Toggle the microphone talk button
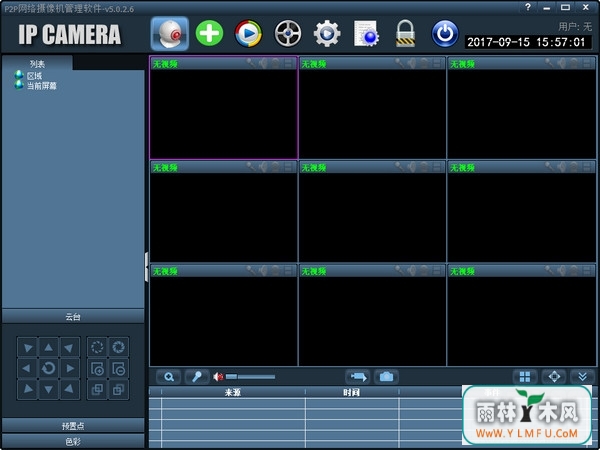 [x=197, y=377]
